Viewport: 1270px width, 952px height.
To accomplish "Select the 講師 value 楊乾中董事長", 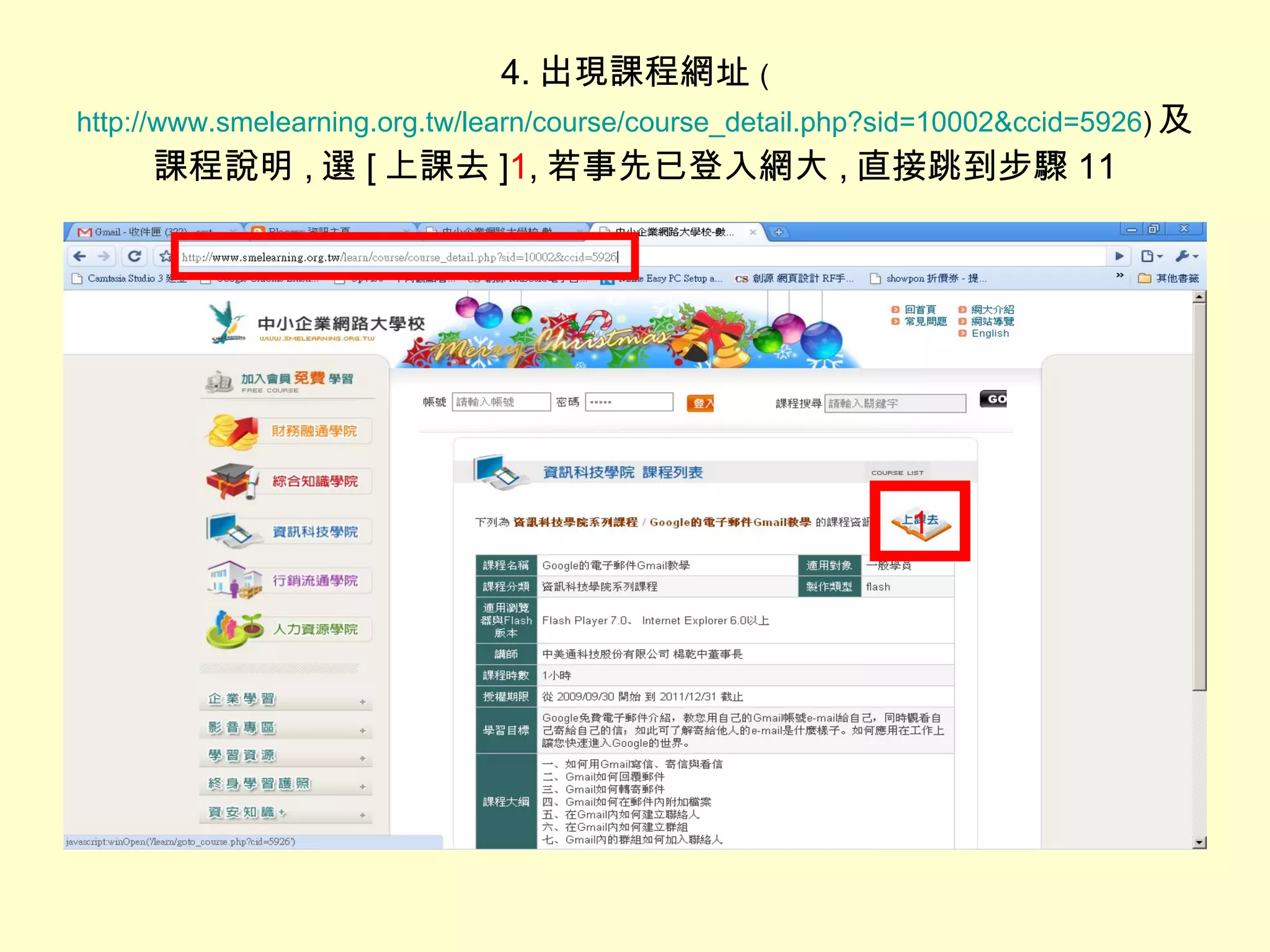I will 708,654.
